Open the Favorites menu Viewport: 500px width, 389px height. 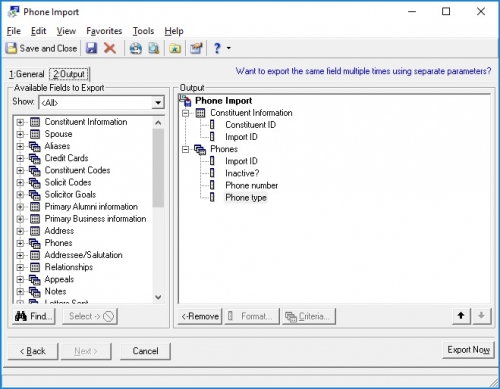pyautogui.click(x=104, y=31)
